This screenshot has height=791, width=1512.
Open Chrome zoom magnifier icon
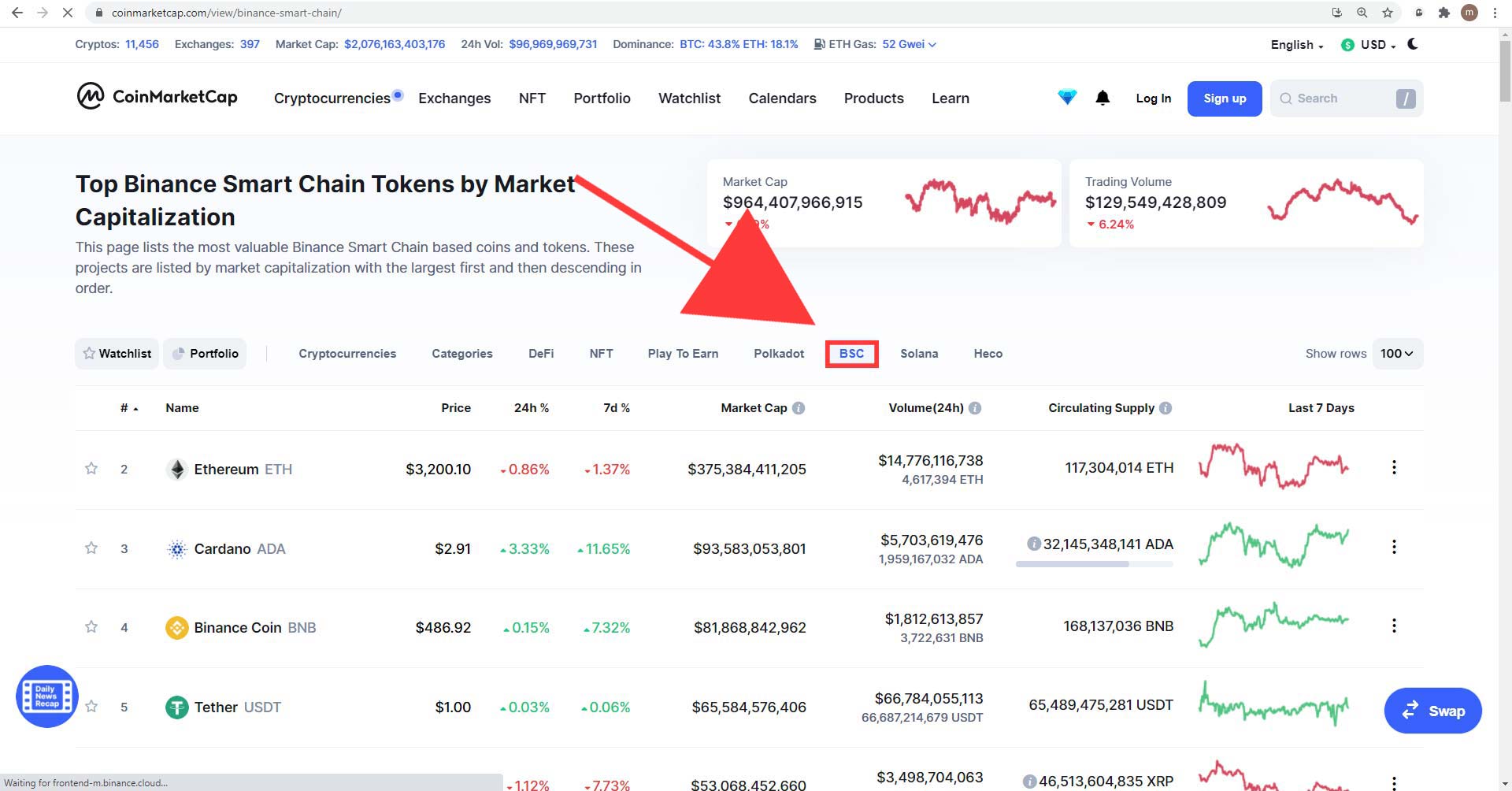click(x=1362, y=13)
